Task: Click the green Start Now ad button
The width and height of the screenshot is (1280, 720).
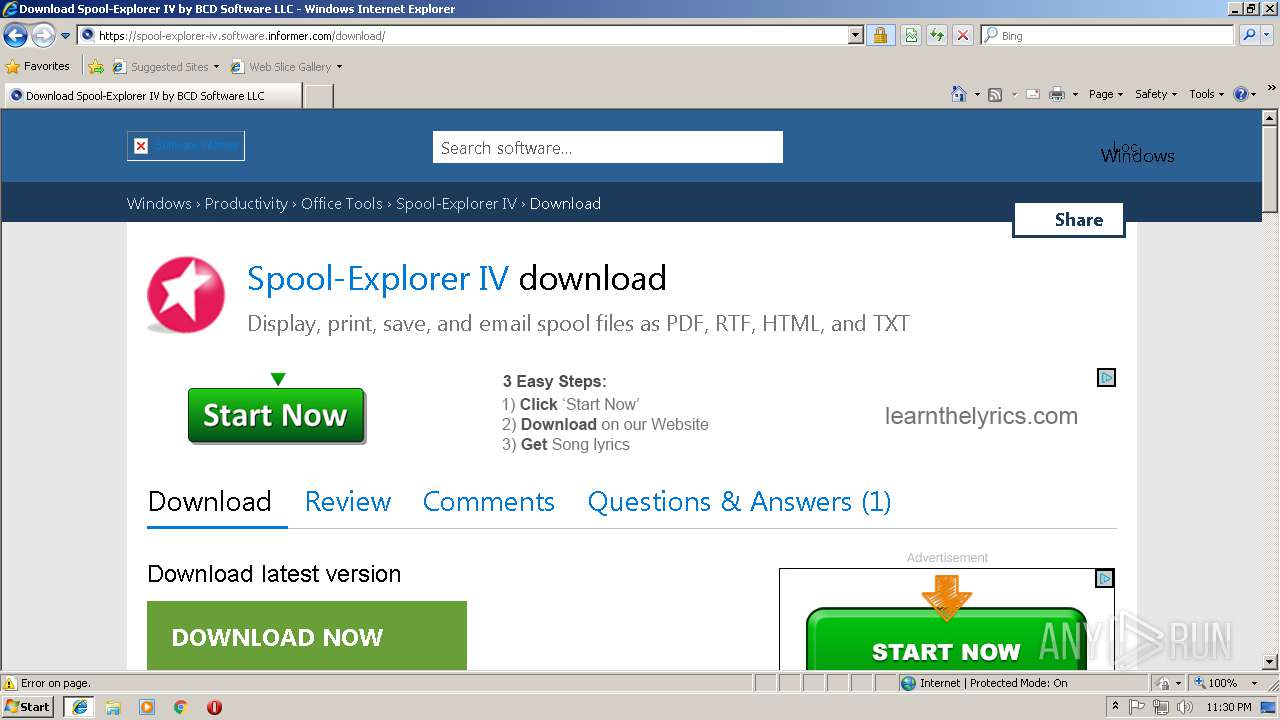Action: (x=276, y=415)
